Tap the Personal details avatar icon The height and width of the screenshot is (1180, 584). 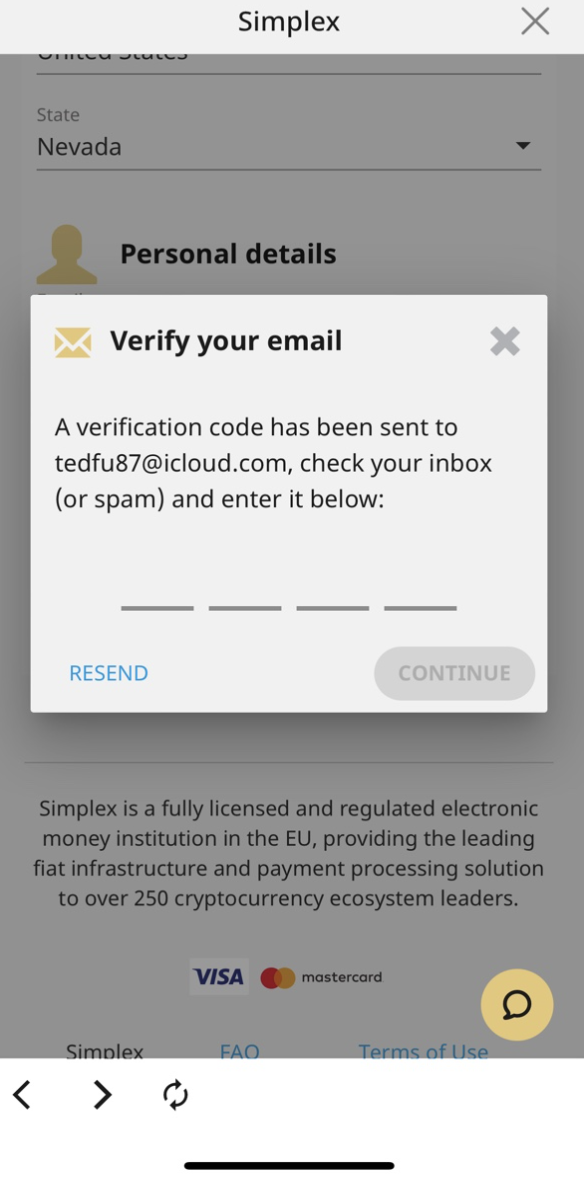(x=67, y=254)
